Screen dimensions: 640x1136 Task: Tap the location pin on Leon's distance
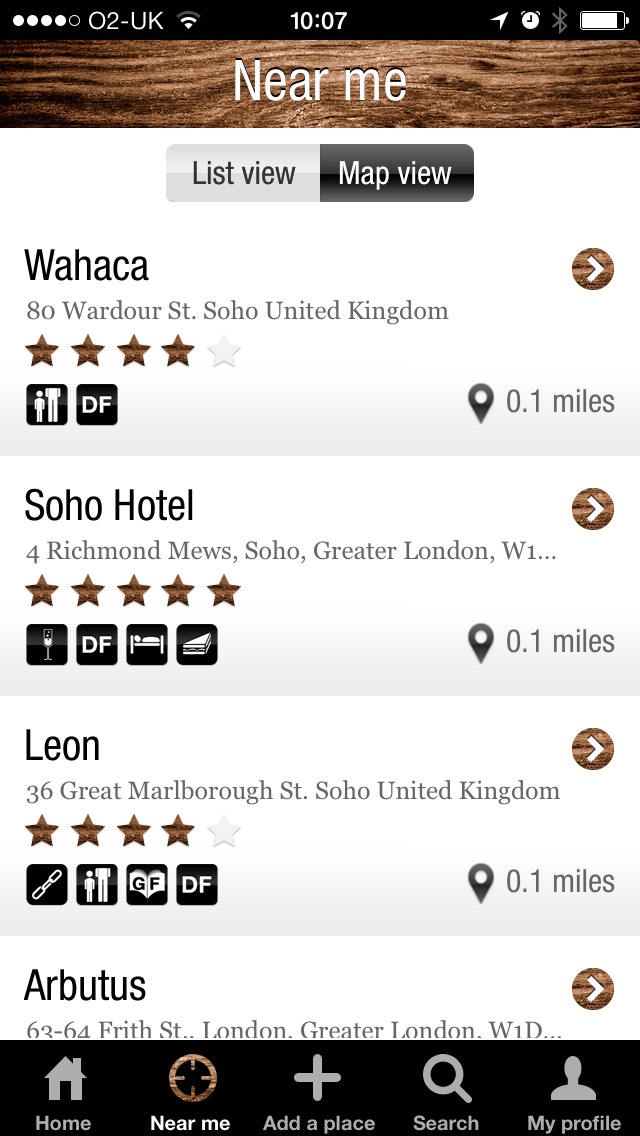click(x=481, y=883)
